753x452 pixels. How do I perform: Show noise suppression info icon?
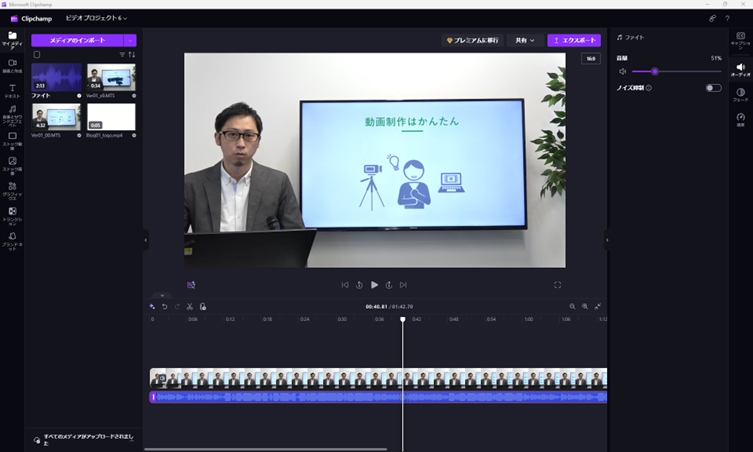click(649, 88)
